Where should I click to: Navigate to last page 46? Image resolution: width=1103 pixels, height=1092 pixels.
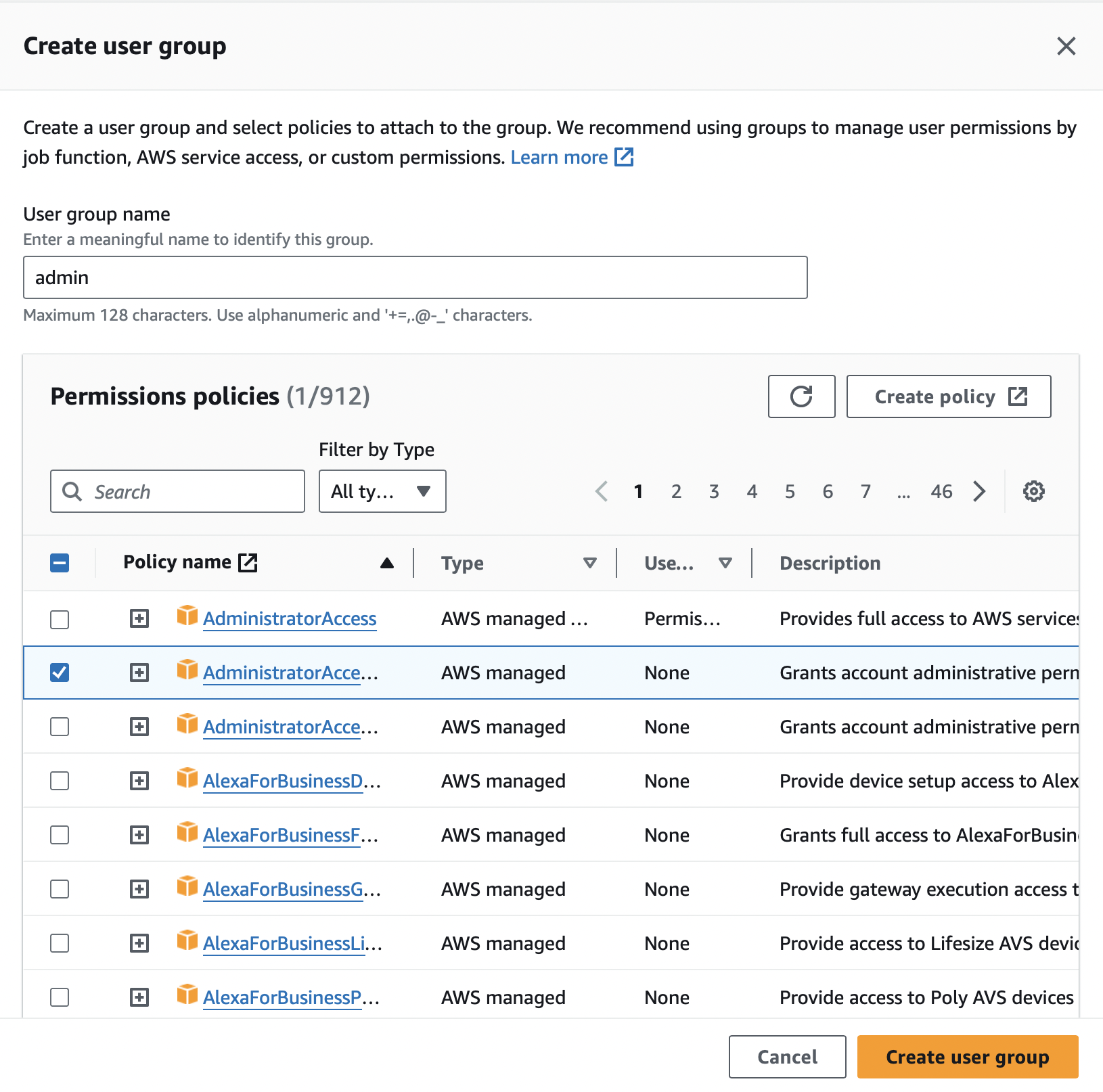point(941,491)
